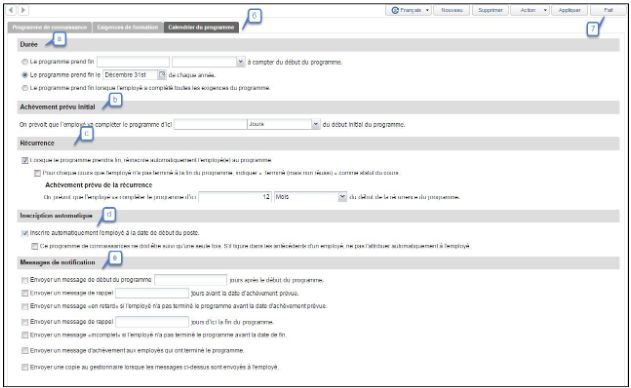Go to the next record arrow
631x388 pixels.
(x=23, y=10)
